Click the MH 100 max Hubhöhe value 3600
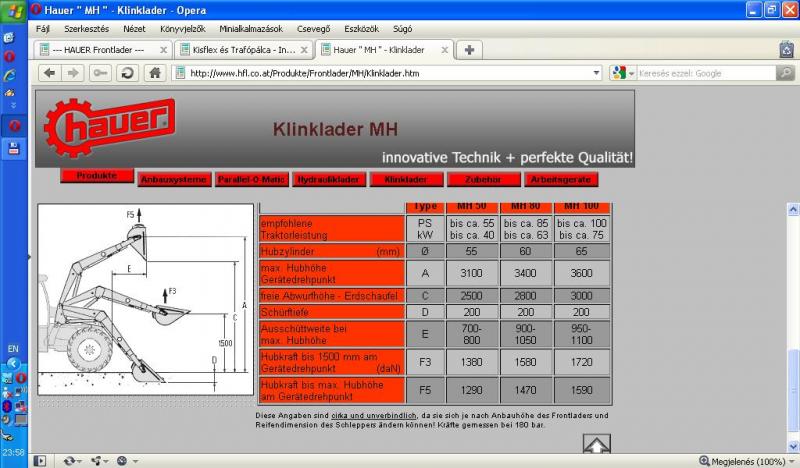The width and height of the screenshot is (800, 468). click(581, 274)
